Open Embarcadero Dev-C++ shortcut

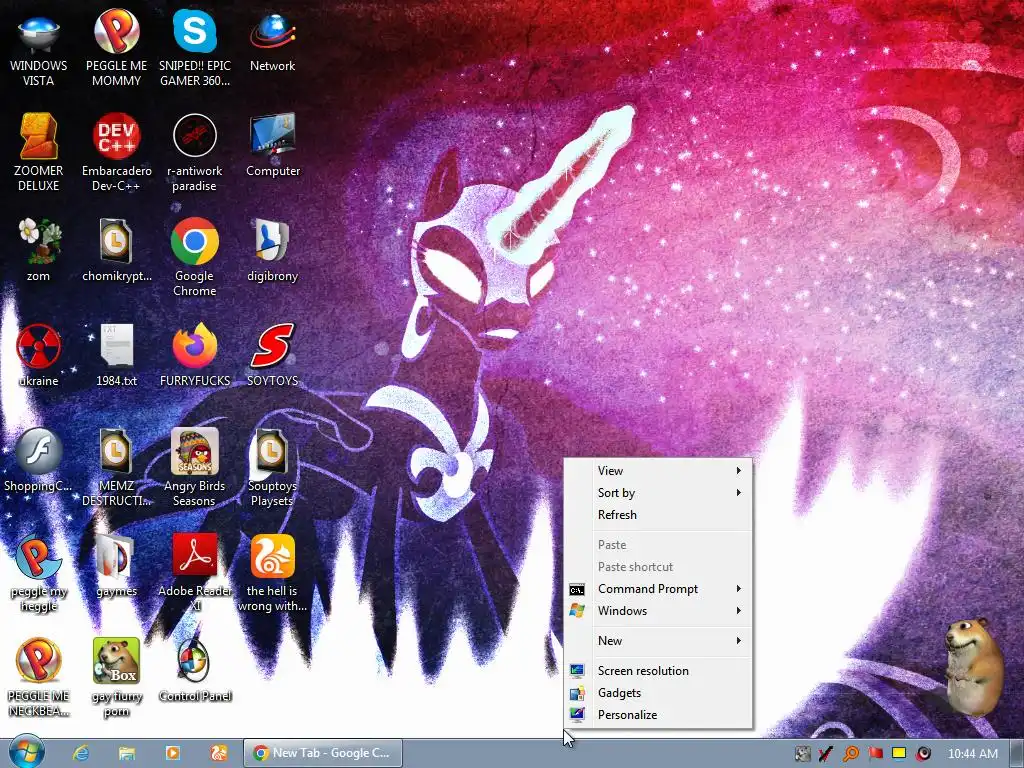click(116, 153)
